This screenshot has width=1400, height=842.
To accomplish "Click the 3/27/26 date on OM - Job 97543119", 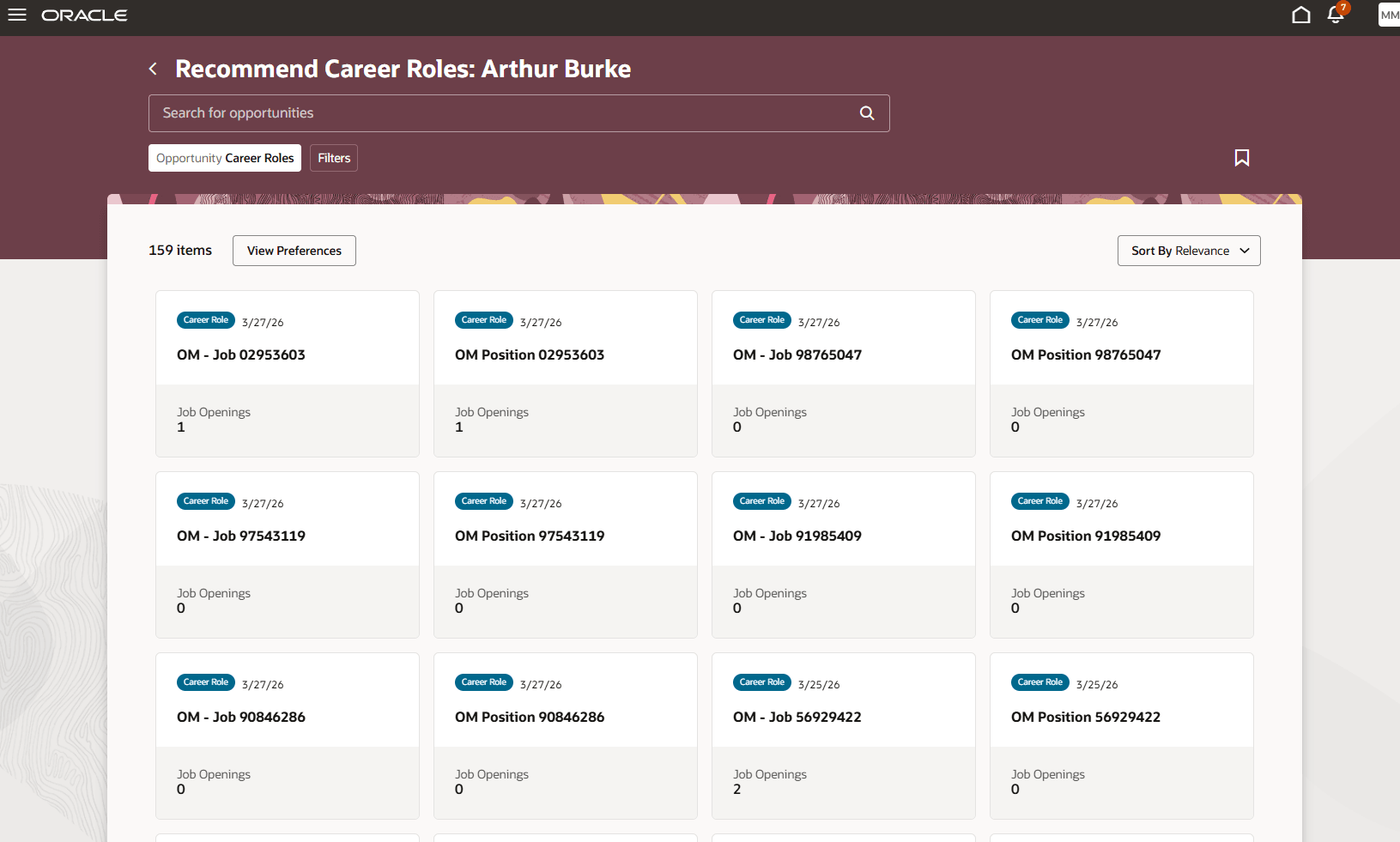I will [263, 504].
